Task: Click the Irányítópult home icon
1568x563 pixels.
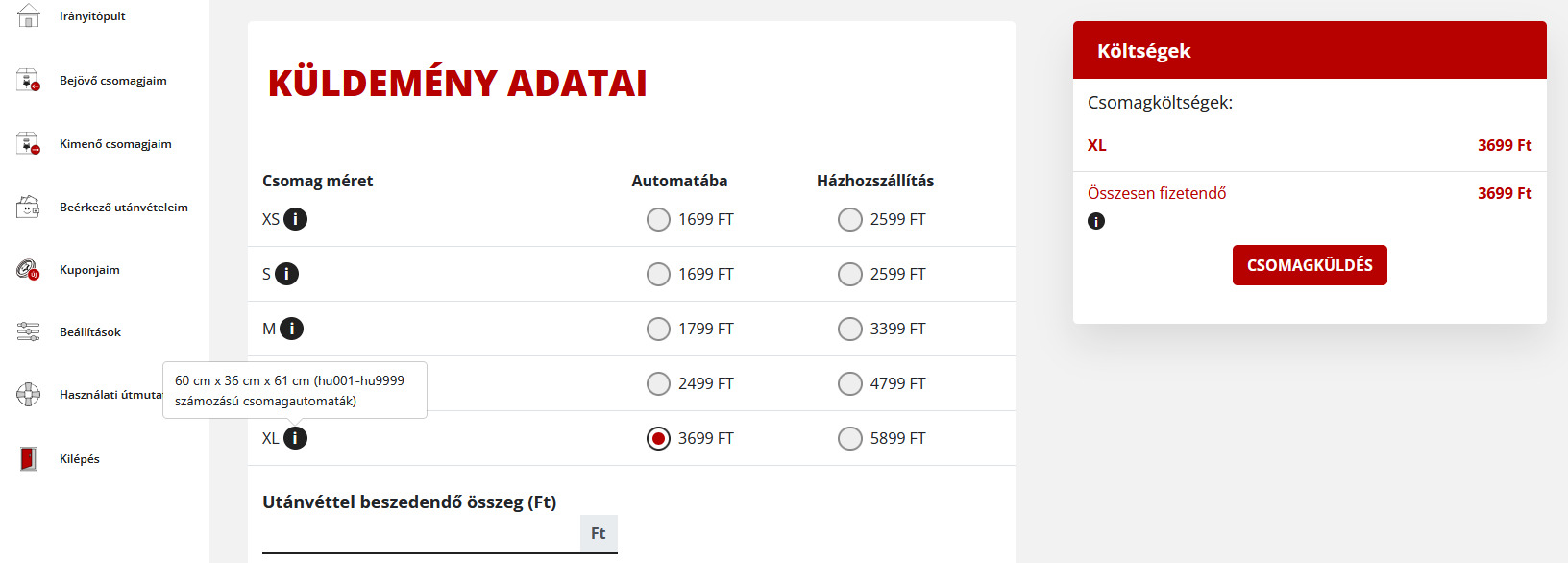Action: 29,15
